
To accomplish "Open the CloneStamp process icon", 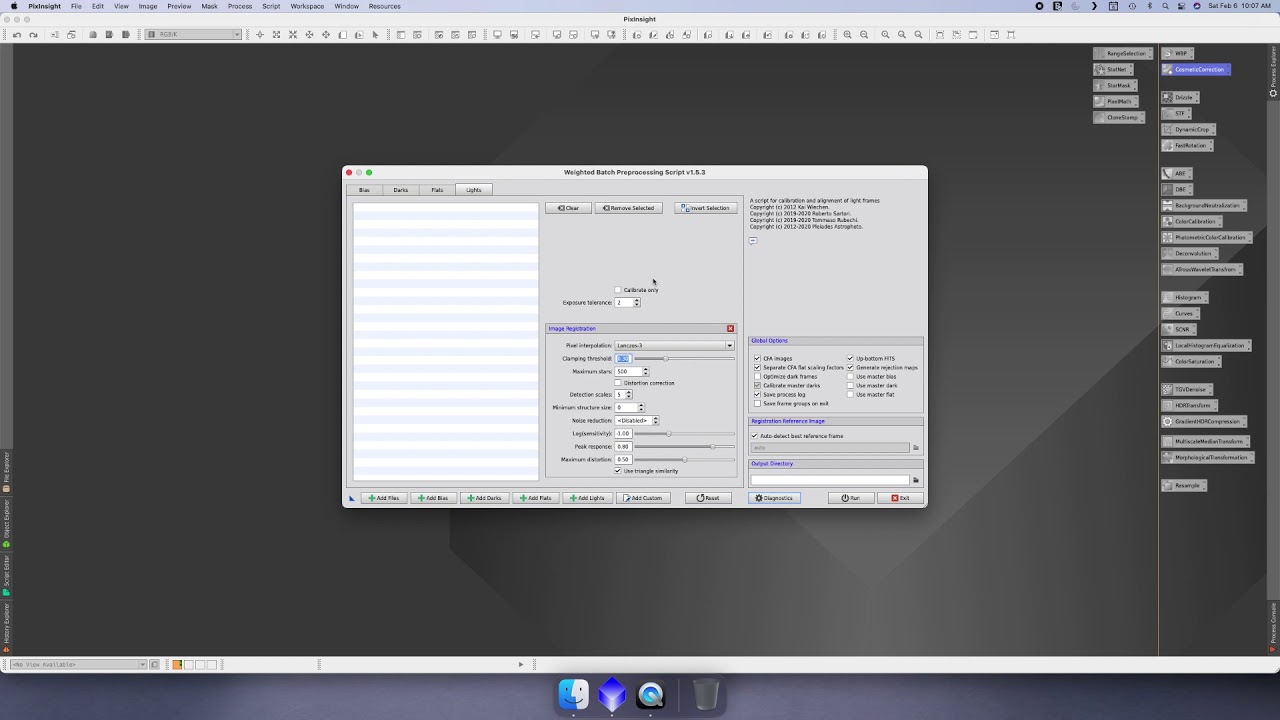I will pos(1119,117).
